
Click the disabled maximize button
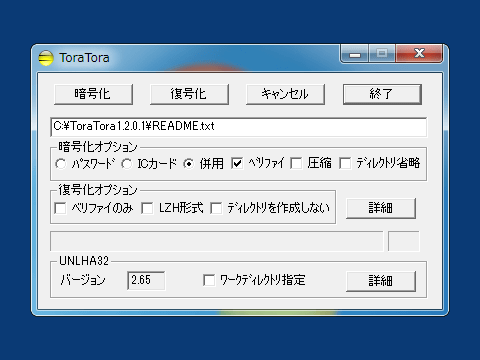tap(382, 53)
